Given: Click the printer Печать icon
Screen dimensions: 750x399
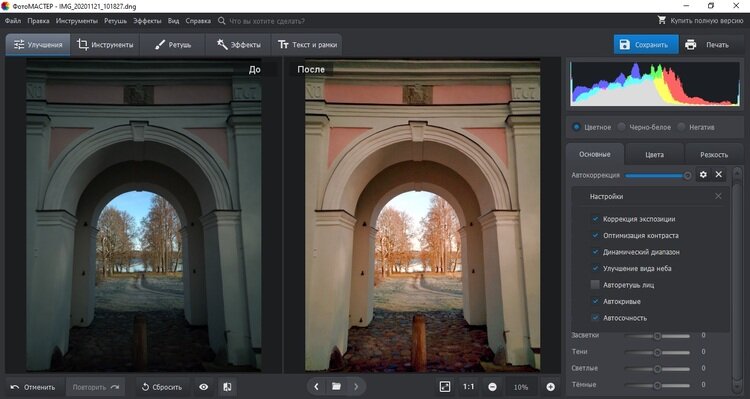Looking at the screenshot, I should point(691,44).
